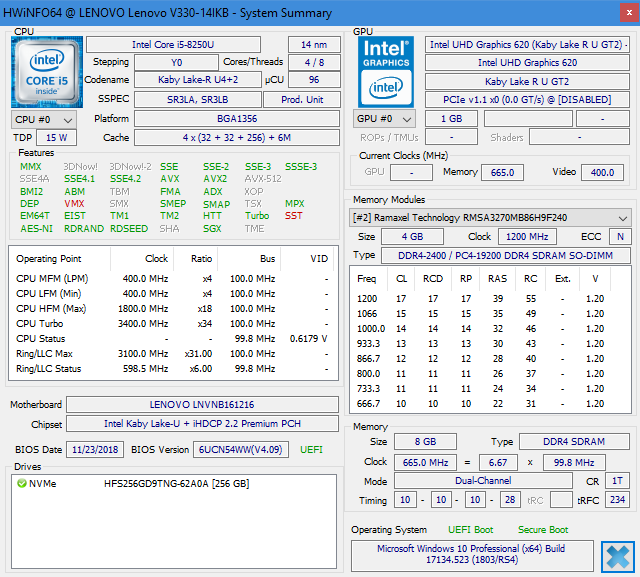
Task: Click the Video clock 400.0 field
Action: click(602, 172)
